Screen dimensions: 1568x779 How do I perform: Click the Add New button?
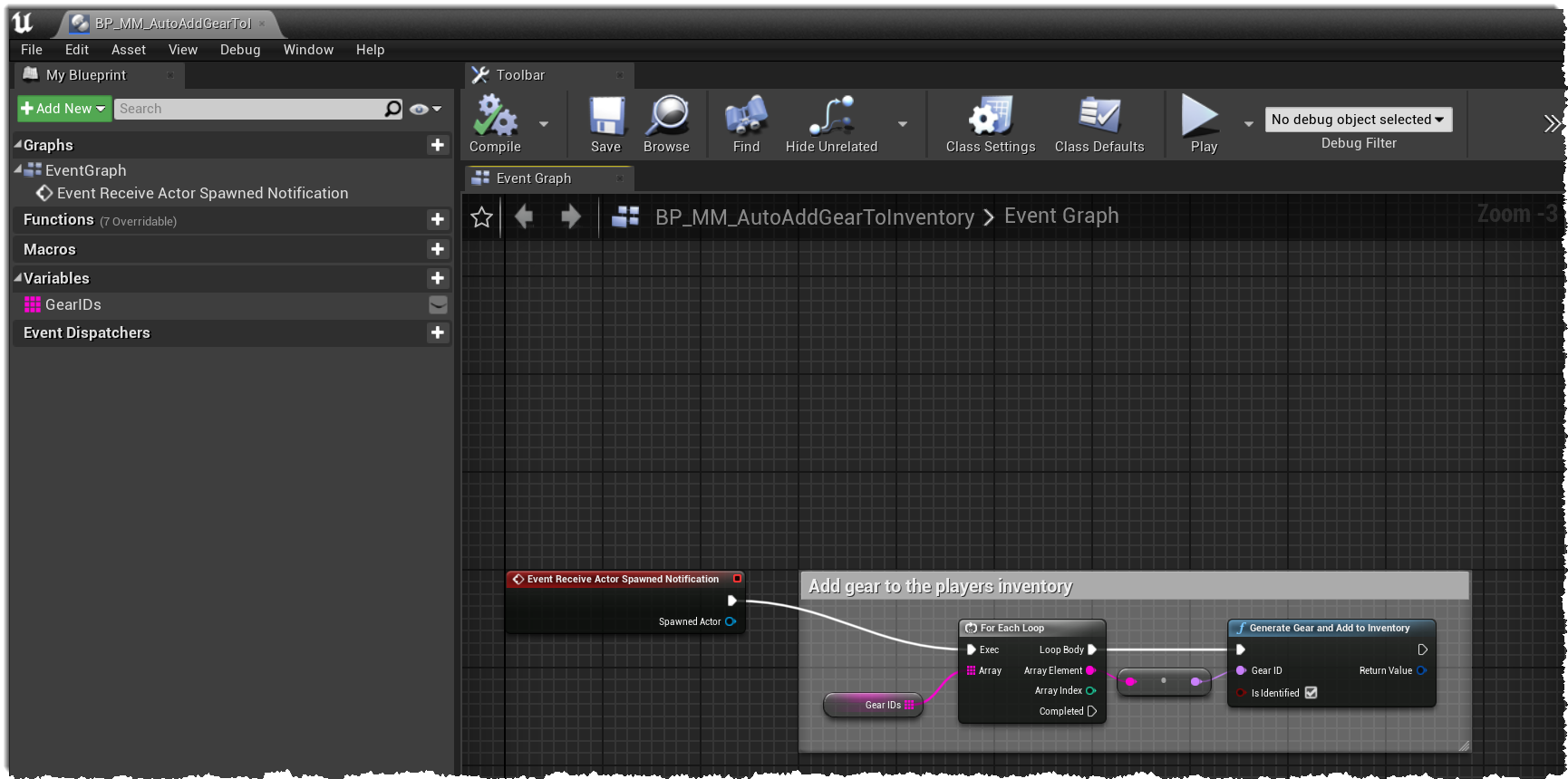pos(63,109)
